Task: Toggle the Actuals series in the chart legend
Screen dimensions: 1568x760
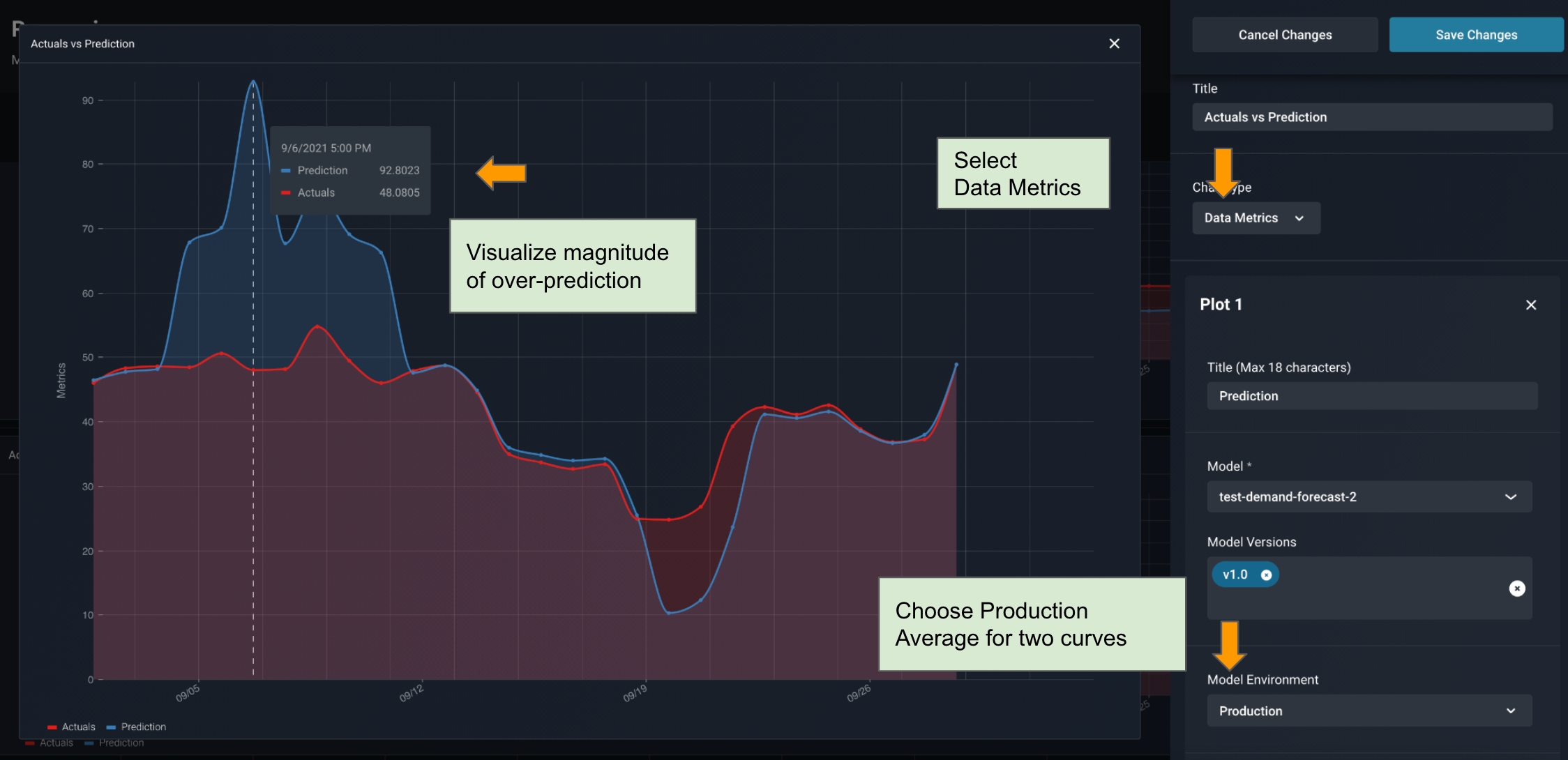Action: pos(78,727)
